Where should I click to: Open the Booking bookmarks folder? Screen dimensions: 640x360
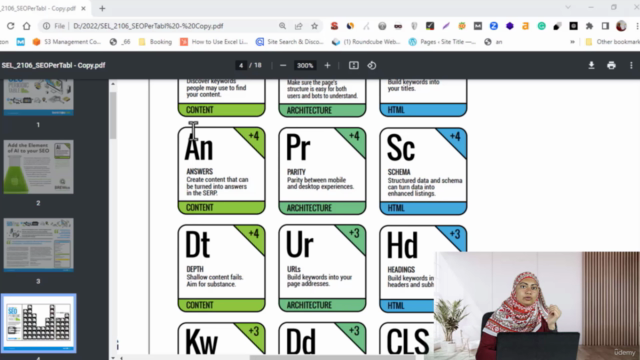point(156,42)
